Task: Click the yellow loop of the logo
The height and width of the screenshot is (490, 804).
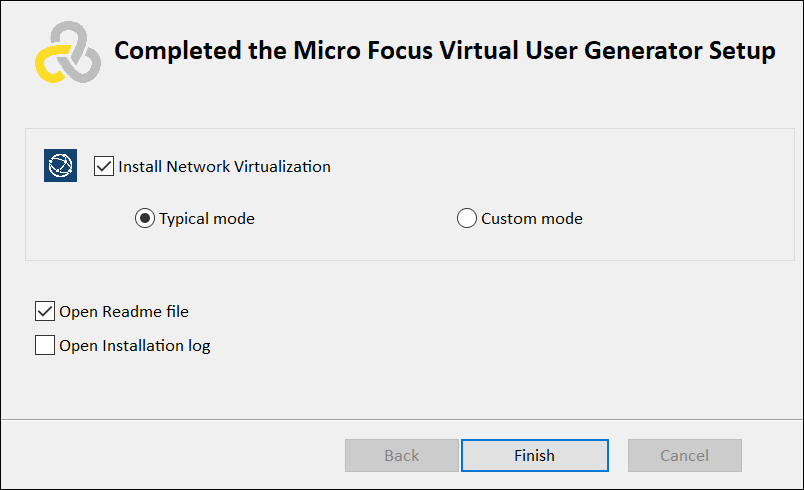Action: coord(48,65)
